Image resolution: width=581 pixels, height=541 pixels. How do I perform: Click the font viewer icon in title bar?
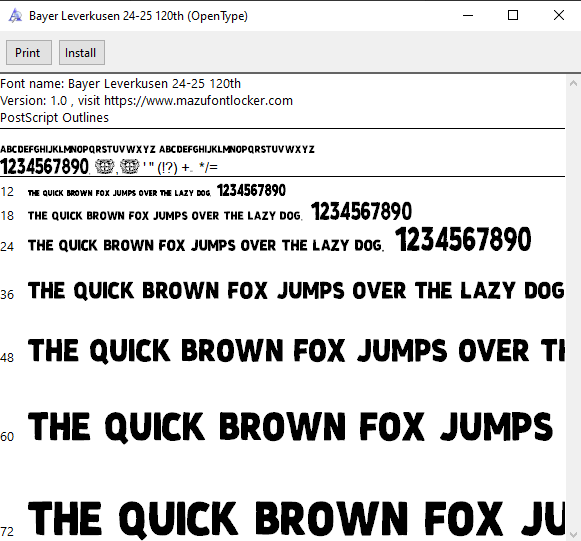click(x=15, y=16)
